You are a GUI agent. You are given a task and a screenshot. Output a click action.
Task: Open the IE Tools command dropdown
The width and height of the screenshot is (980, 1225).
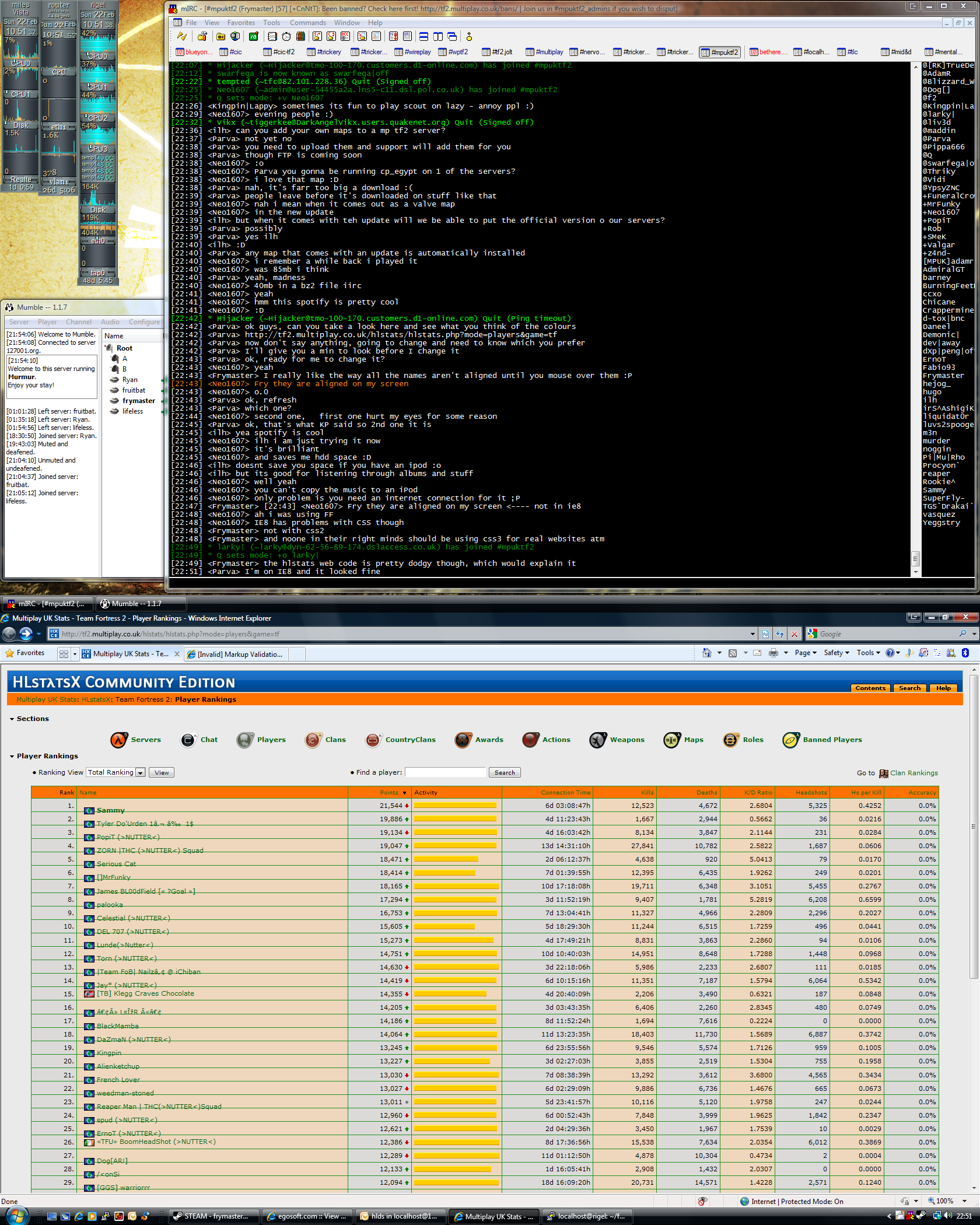coord(868,653)
